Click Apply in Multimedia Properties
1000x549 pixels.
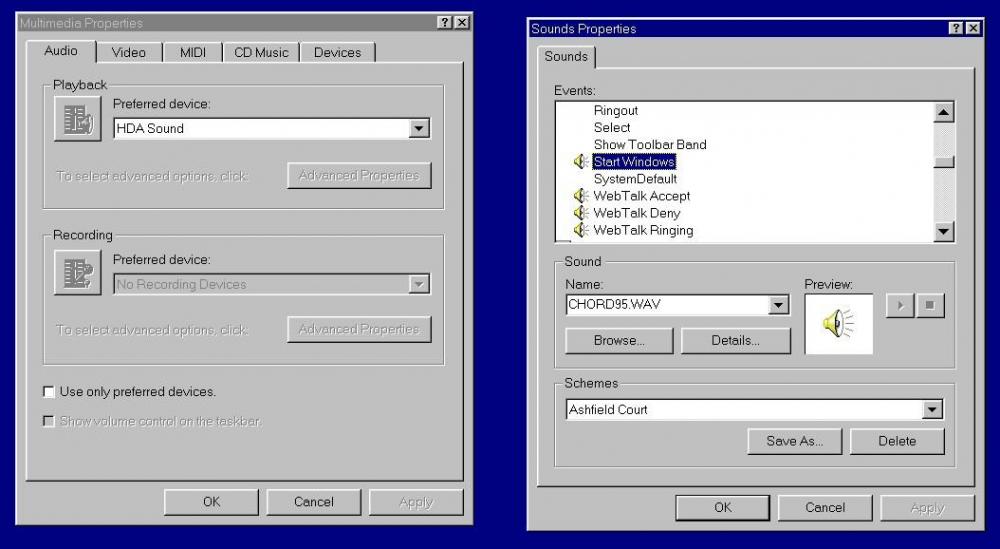pyautogui.click(x=416, y=502)
